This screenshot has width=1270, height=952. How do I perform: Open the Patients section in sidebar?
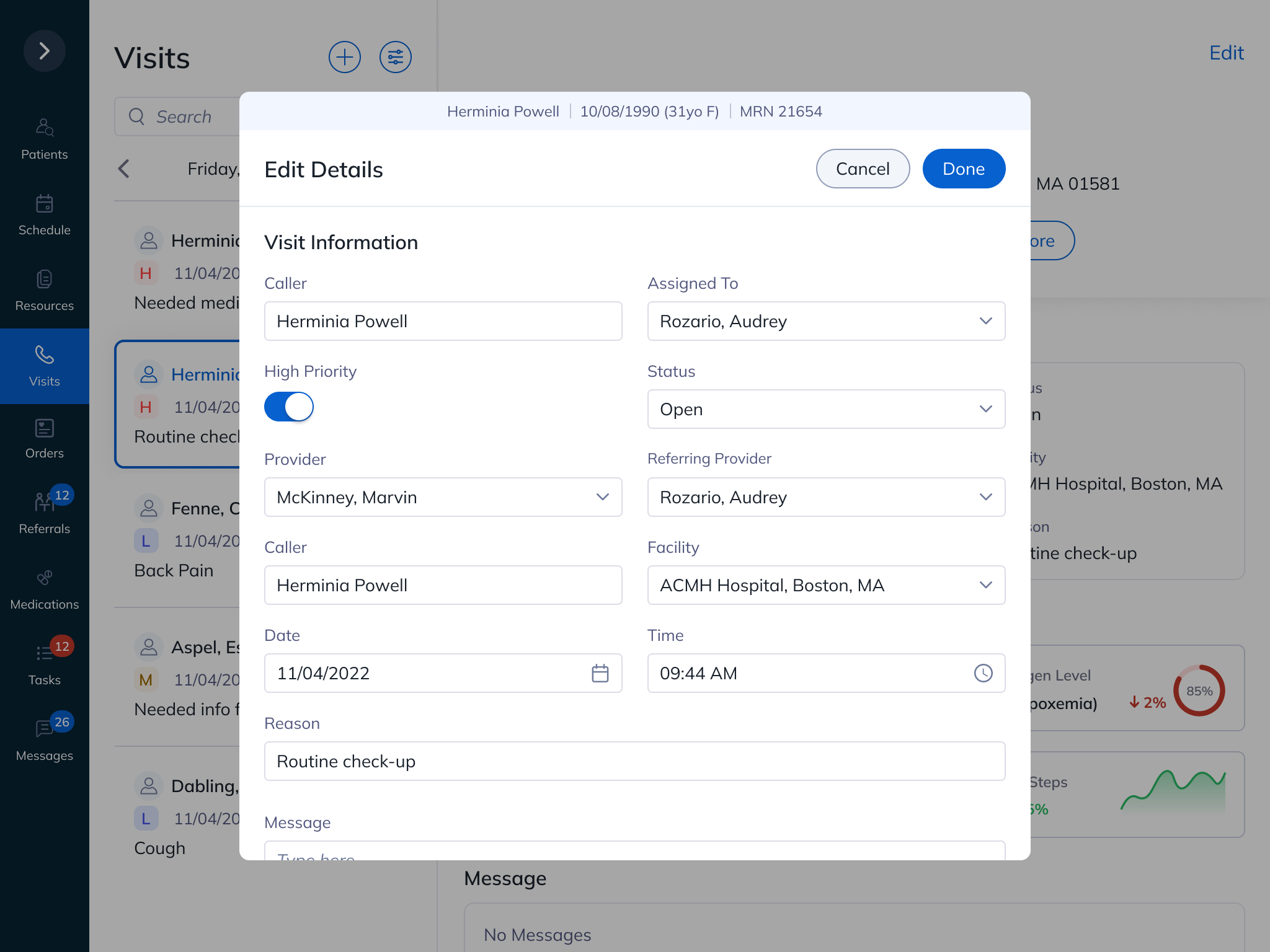pyautogui.click(x=44, y=136)
